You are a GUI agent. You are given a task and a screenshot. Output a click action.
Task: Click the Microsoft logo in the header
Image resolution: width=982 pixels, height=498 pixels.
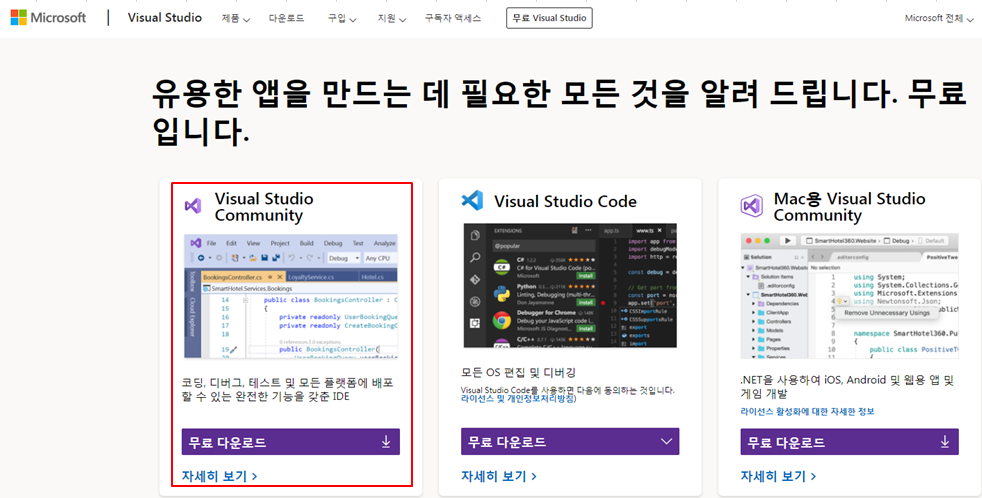[x=48, y=18]
